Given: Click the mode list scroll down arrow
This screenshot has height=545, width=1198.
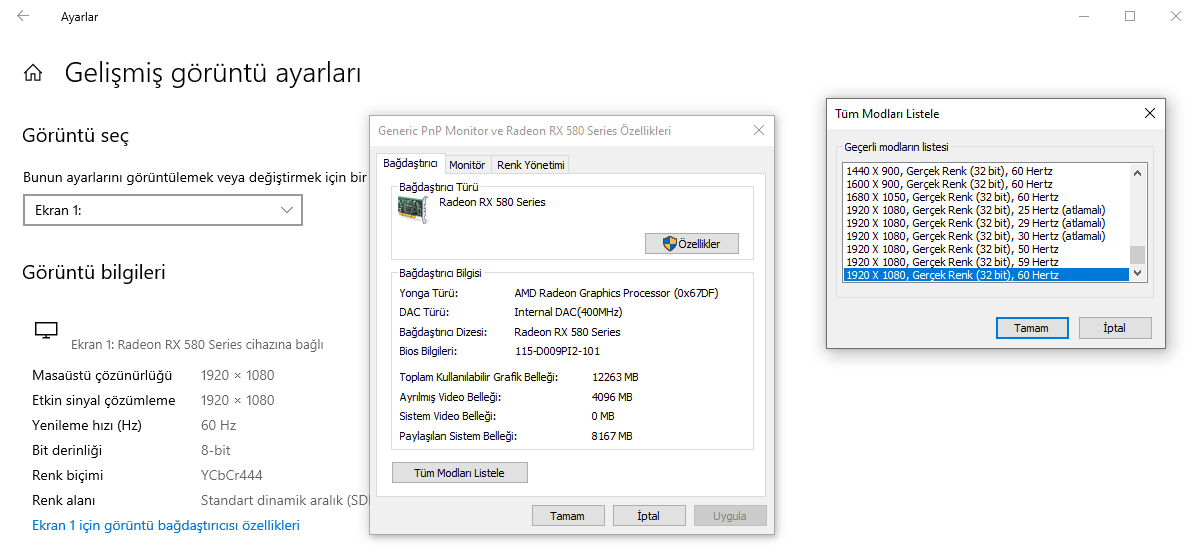Looking at the screenshot, I should 1138,272.
